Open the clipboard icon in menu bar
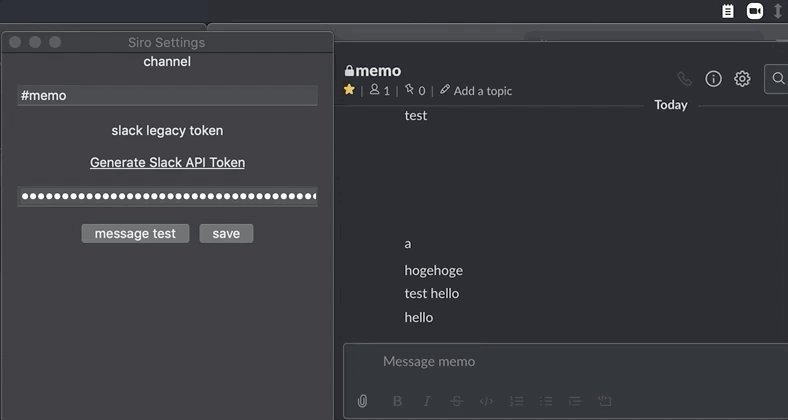The width and height of the screenshot is (788, 420). (x=728, y=10)
